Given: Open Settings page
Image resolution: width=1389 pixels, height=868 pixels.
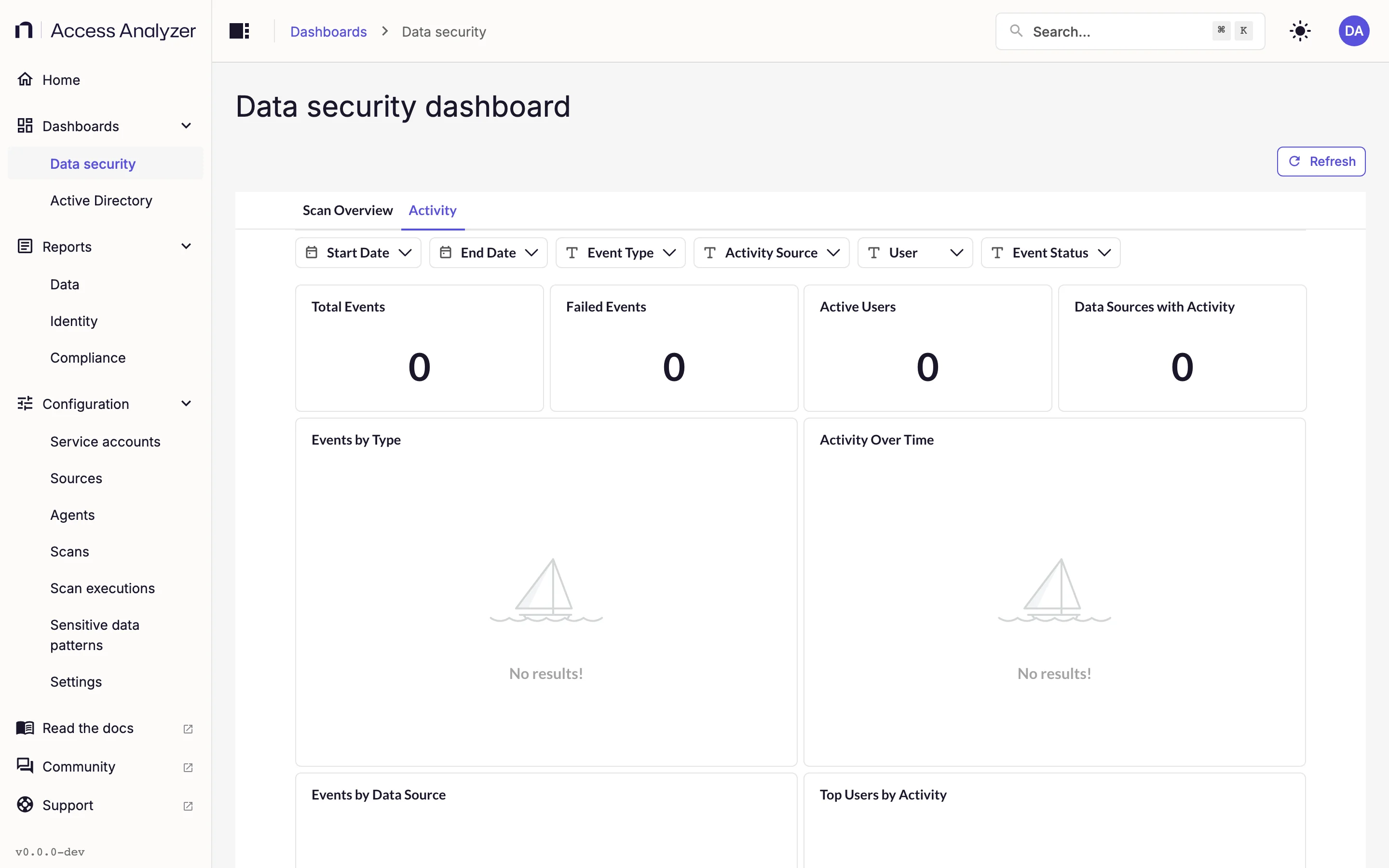Looking at the screenshot, I should point(106,682).
